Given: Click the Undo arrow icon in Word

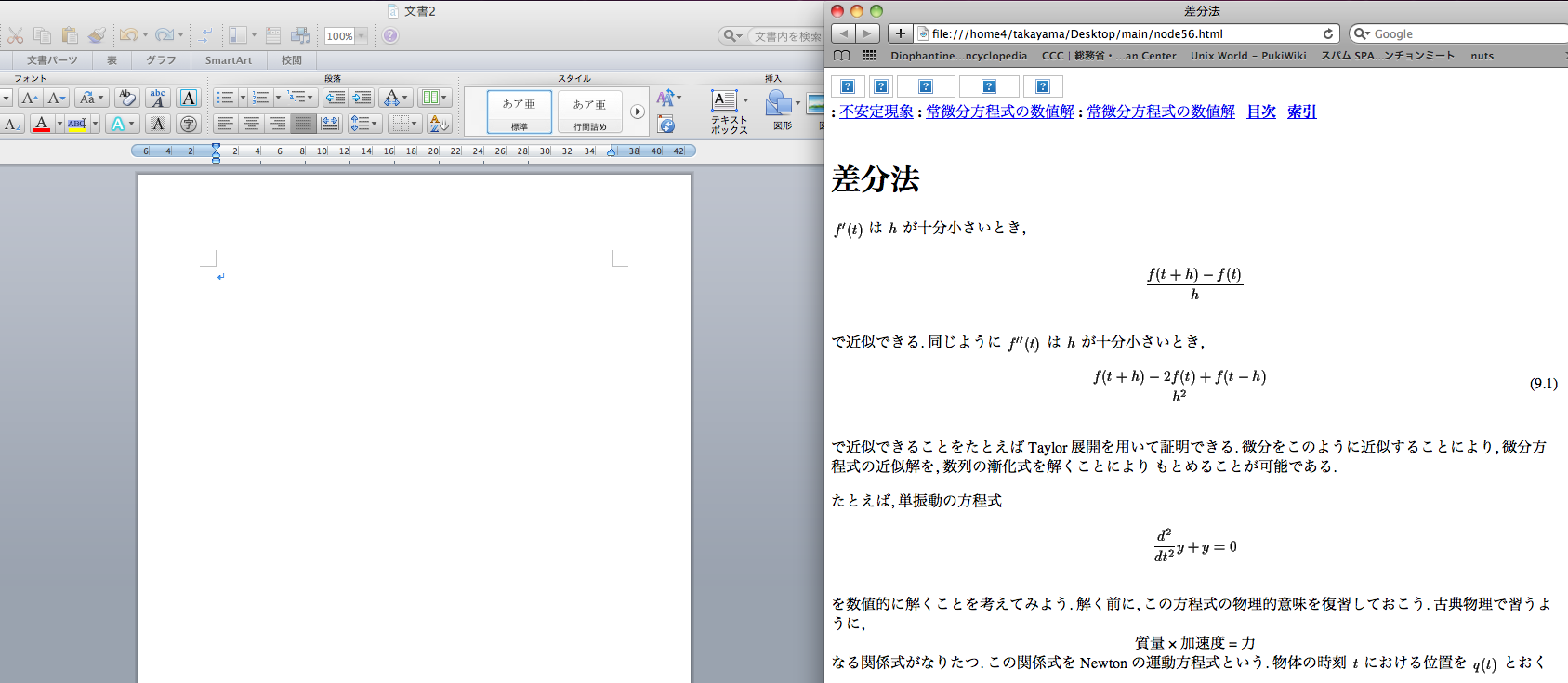Looking at the screenshot, I should (128, 35).
